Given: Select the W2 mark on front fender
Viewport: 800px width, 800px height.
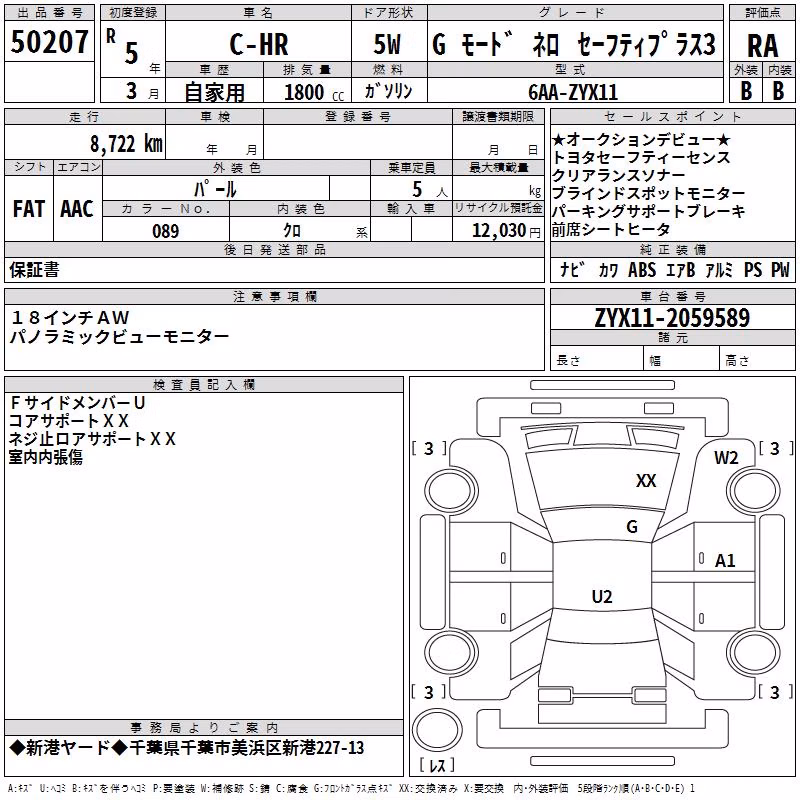Looking at the screenshot, I should click(727, 458).
